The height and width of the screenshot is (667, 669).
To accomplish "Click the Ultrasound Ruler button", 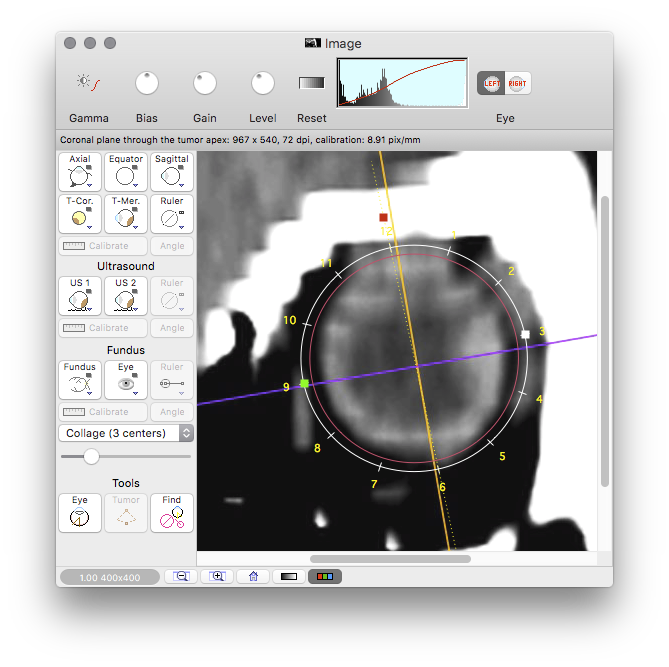I will click(x=172, y=296).
